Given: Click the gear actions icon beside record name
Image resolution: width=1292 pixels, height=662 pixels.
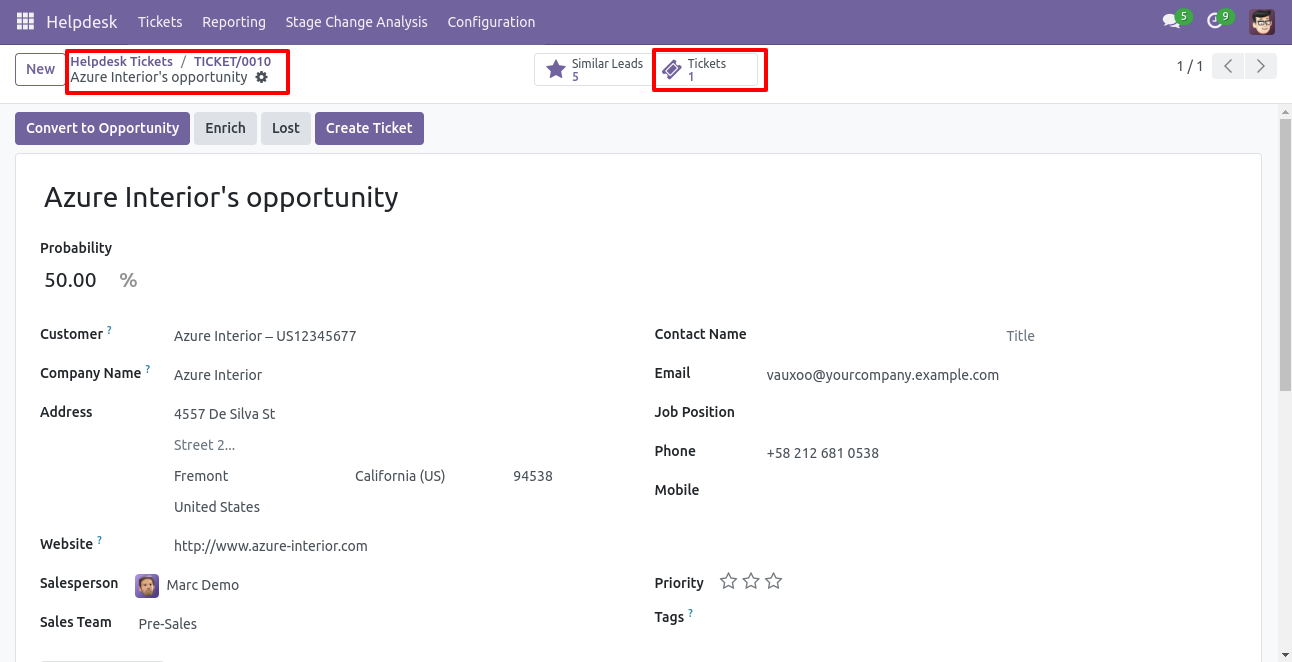Looking at the screenshot, I should [x=262, y=77].
